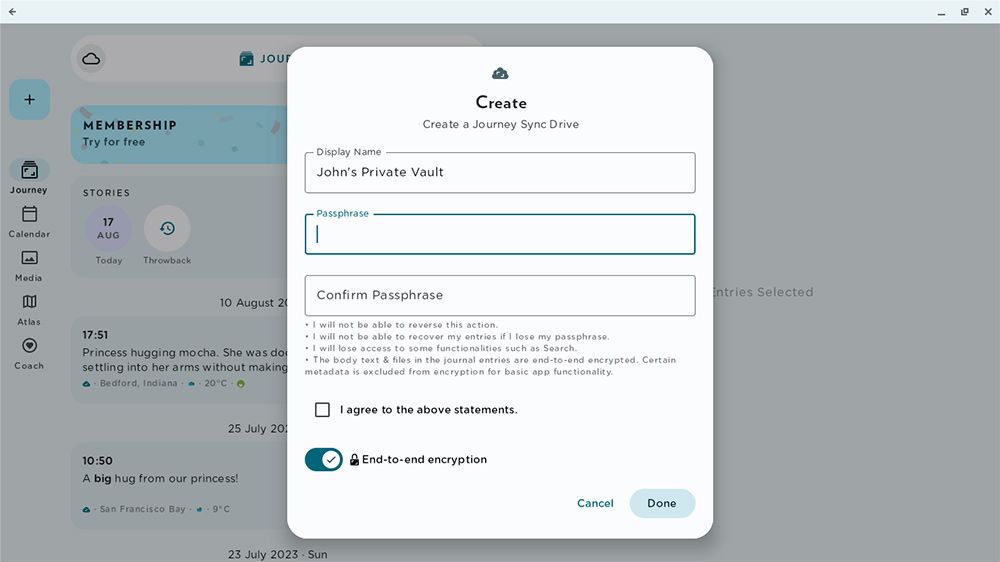Click the back arrow in title bar

12,11
